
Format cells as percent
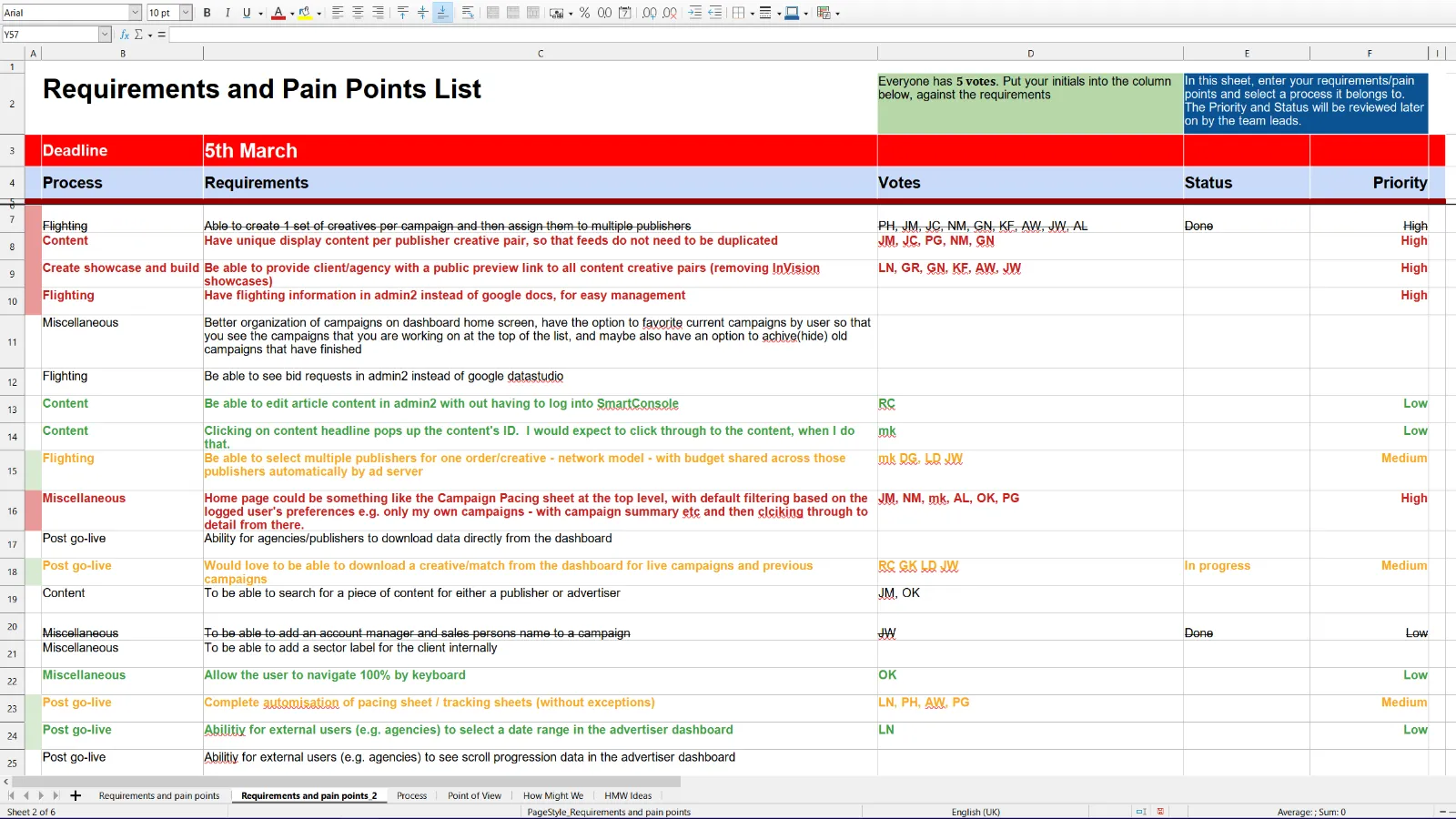tap(584, 13)
